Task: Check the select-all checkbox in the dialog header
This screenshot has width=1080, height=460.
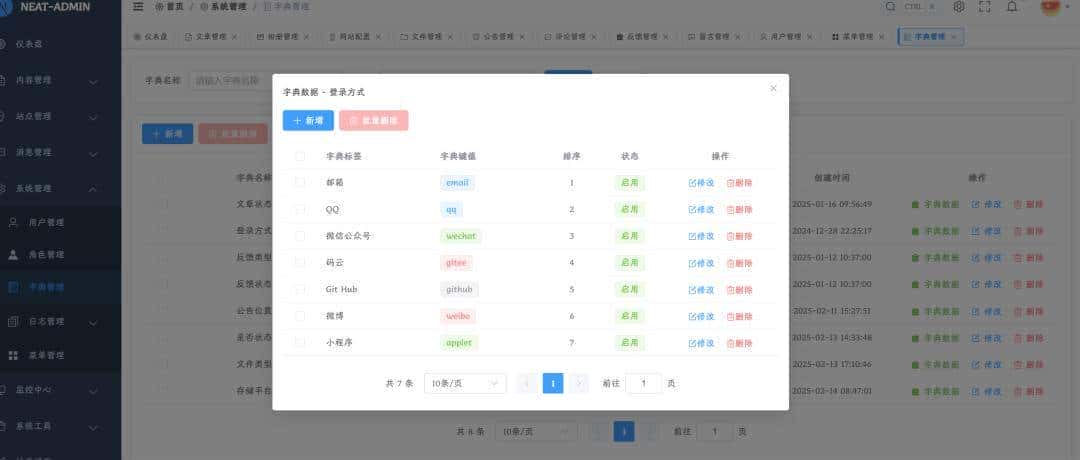Action: tap(300, 156)
